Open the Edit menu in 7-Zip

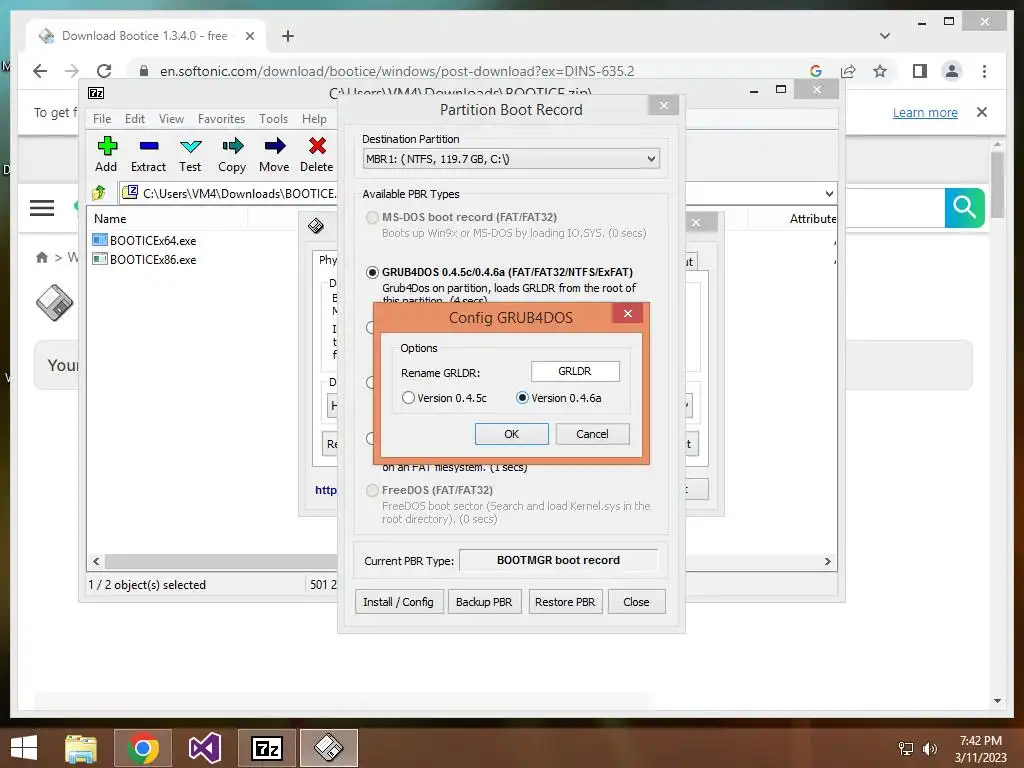click(135, 119)
